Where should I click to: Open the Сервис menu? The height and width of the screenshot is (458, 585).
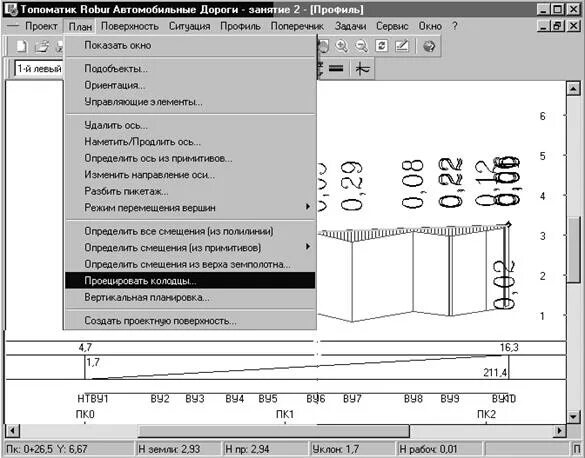(392, 26)
